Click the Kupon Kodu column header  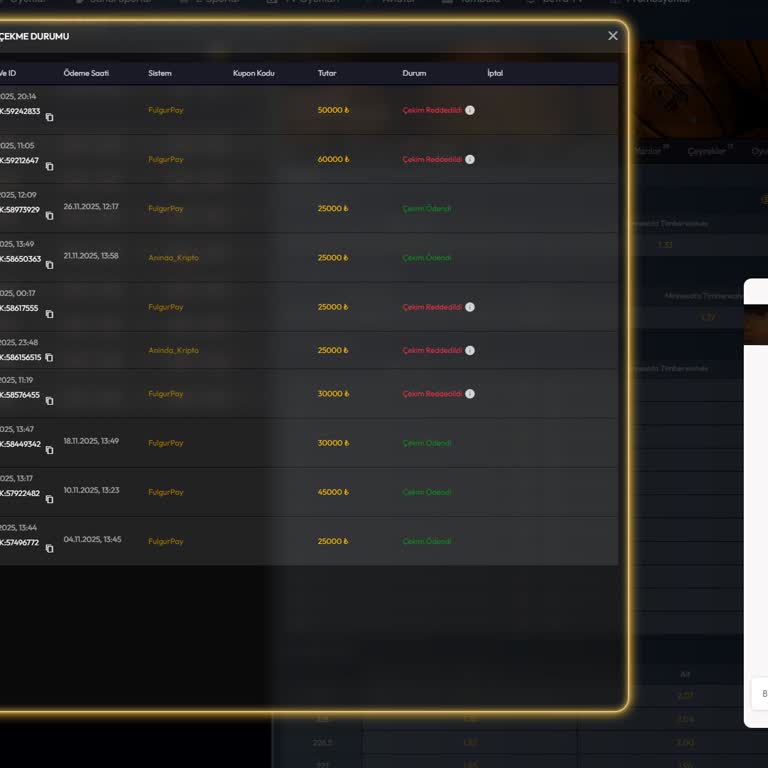(254, 73)
